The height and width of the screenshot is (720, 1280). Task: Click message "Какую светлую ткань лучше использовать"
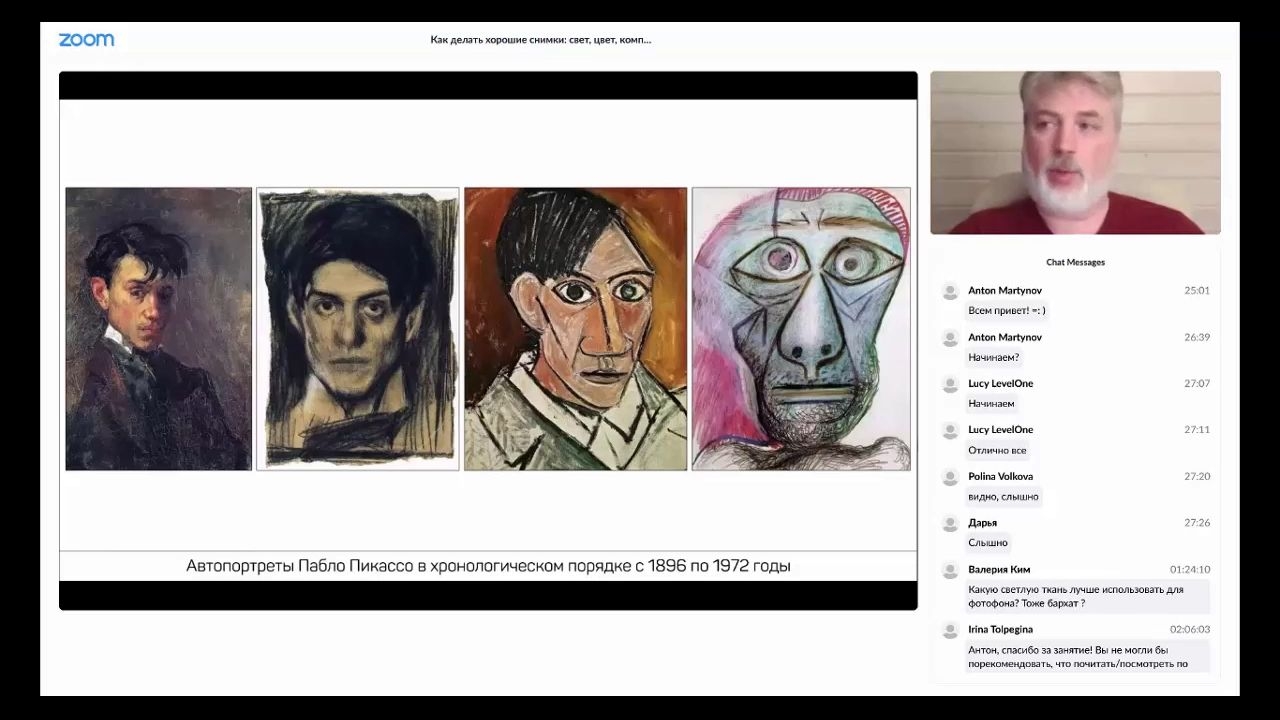[x=1086, y=597]
